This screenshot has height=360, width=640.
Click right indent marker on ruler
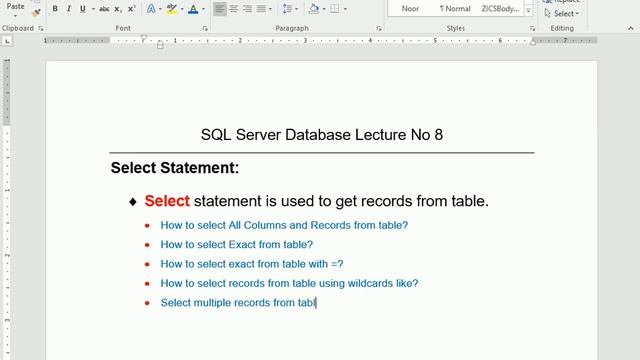[533, 41]
